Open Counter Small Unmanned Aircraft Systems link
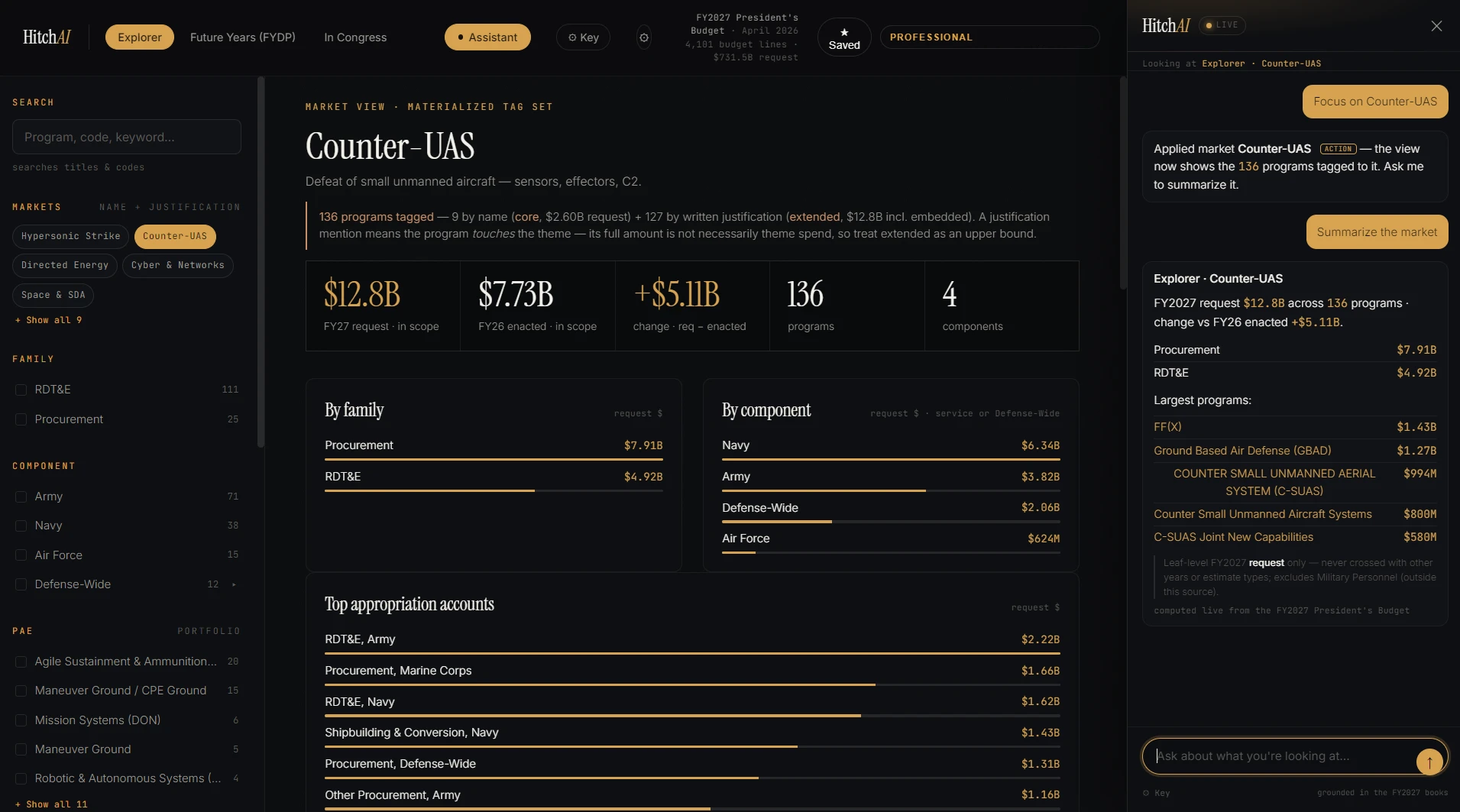Image resolution: width=1460 pixels, height=812 pixels. 1262,514
